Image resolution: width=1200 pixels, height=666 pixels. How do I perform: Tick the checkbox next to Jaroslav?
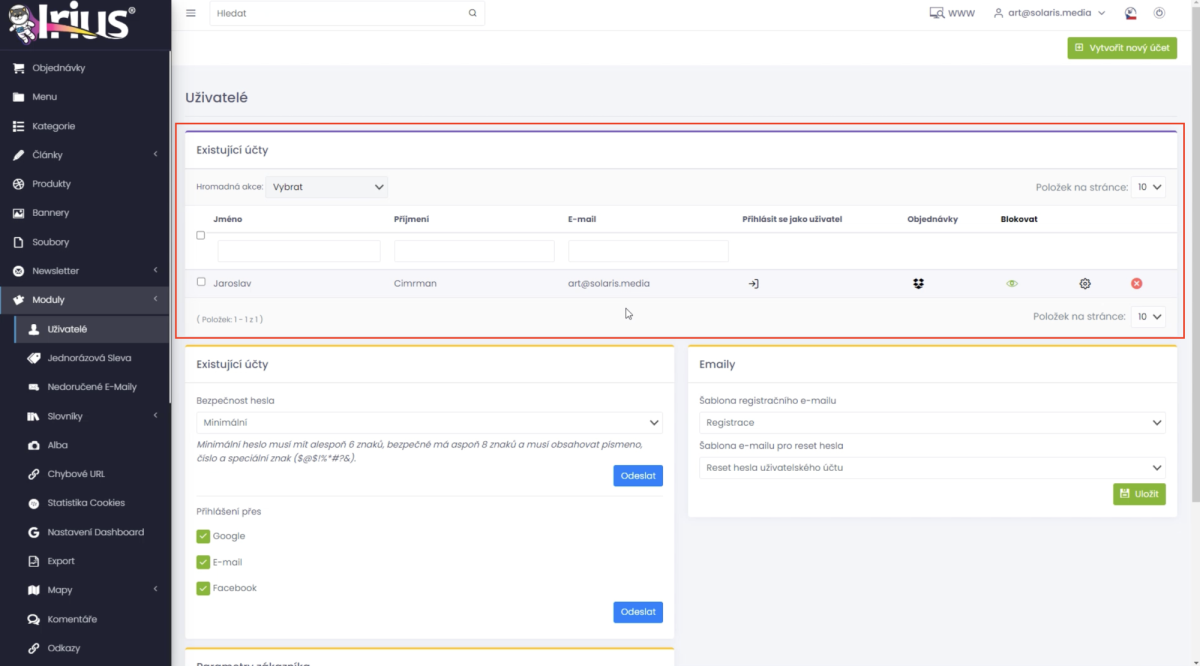coord(201,283)
